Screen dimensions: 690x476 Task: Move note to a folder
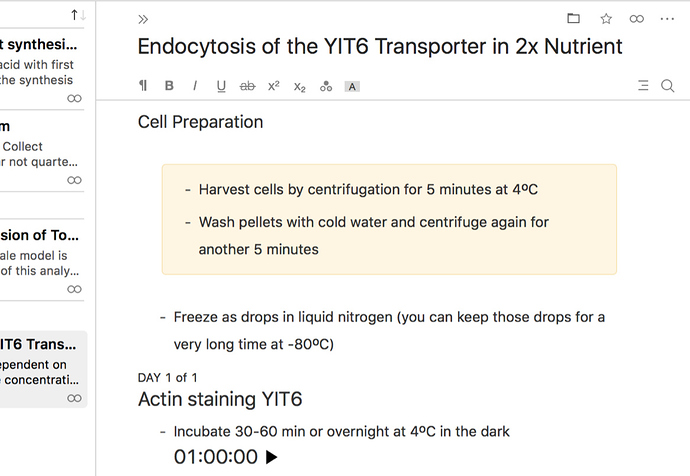[573, 18]
